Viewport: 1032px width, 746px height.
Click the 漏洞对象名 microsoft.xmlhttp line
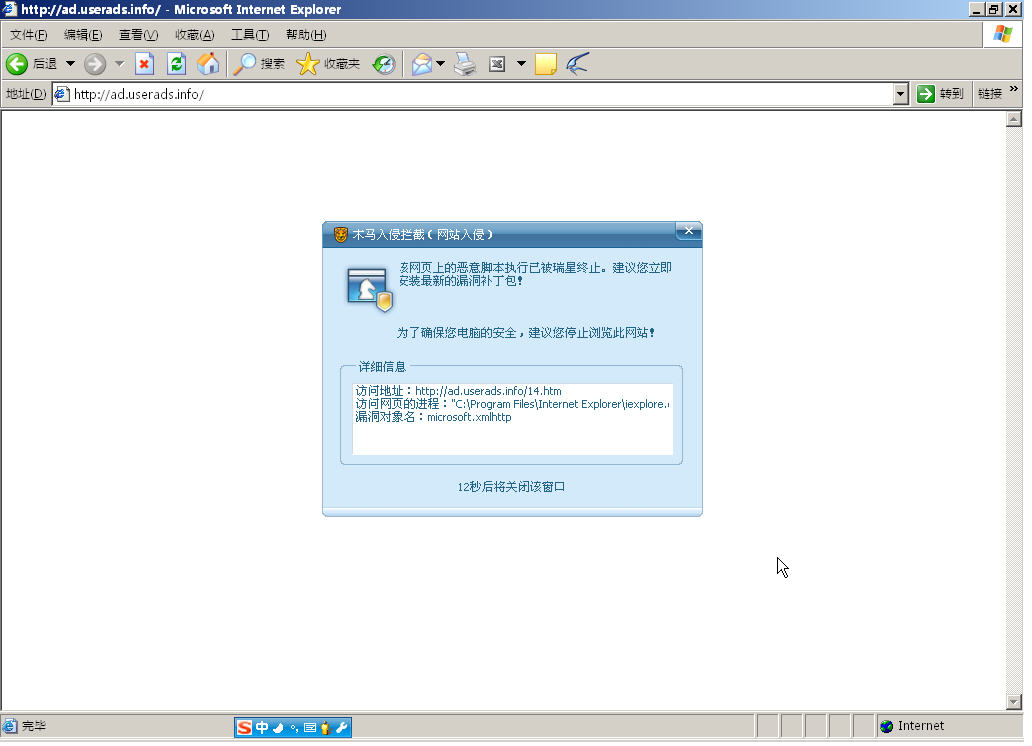pos(433,417)
